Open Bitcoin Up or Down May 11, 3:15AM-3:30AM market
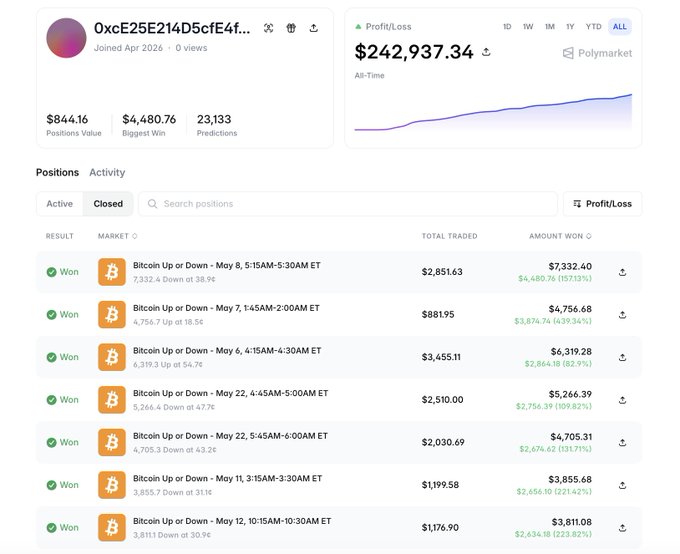Screen dimensions: 680x554 227,478
